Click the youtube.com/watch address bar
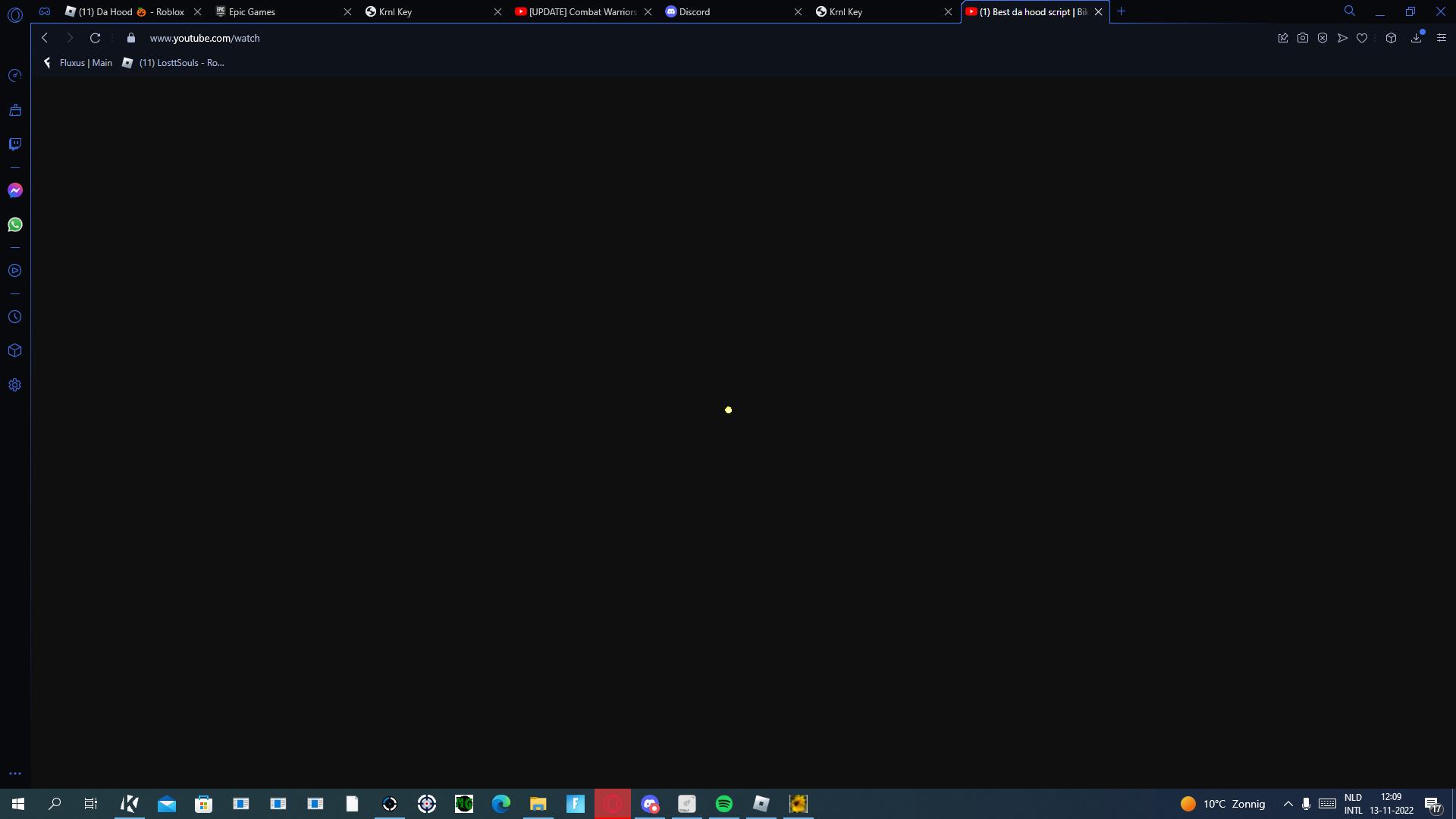1456x819 pixels. tap(205, 38)
